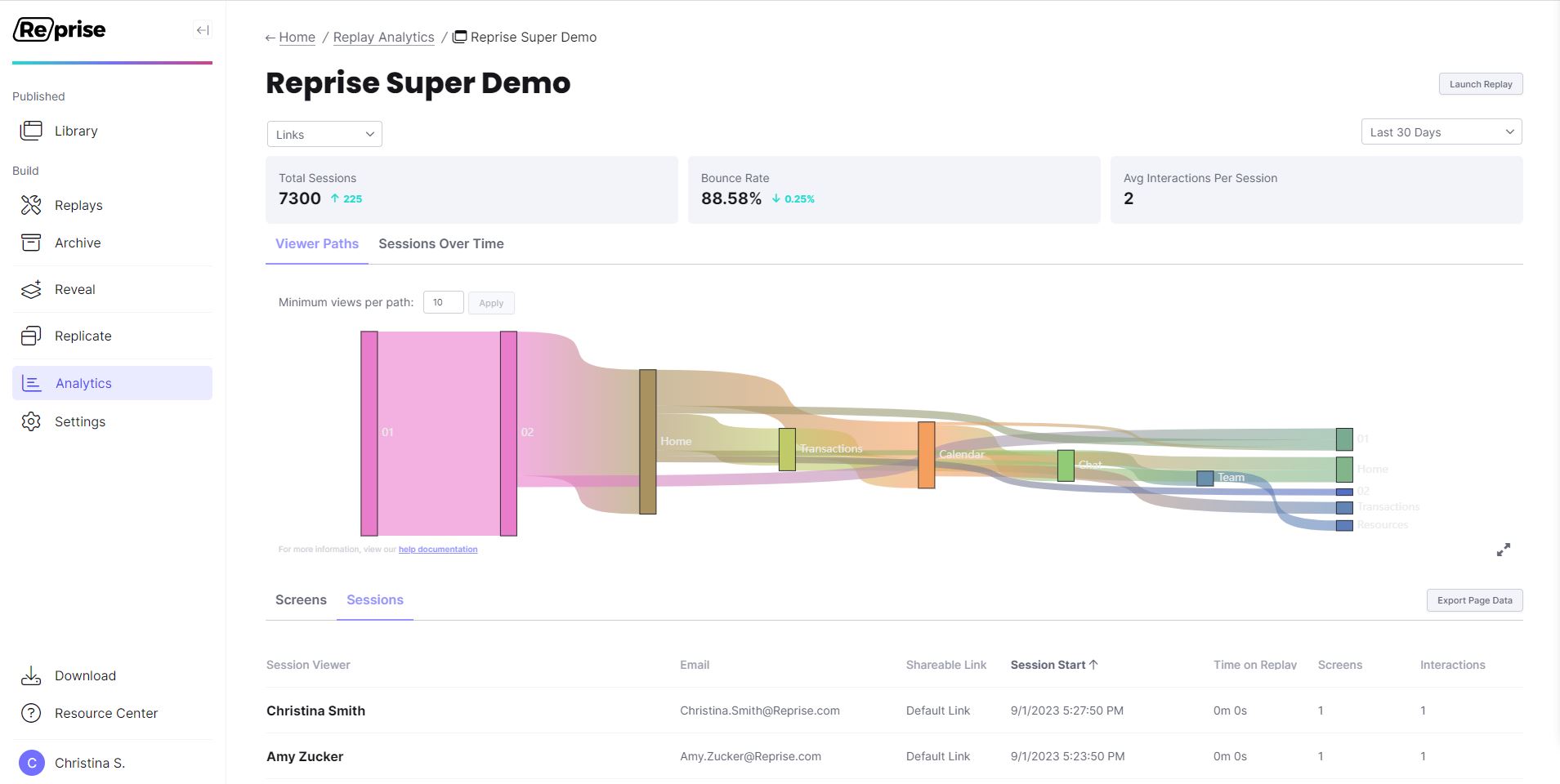Click the Download sidebar item
The height and width of the screenshot is (784, 1560).
tap(112, 675)
